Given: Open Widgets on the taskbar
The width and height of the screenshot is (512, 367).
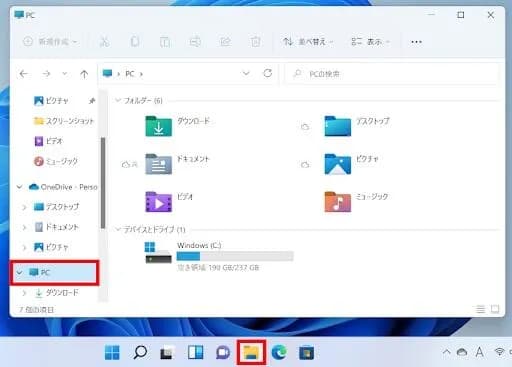Looking at the screenshot, I should click(x=195, y=352).
